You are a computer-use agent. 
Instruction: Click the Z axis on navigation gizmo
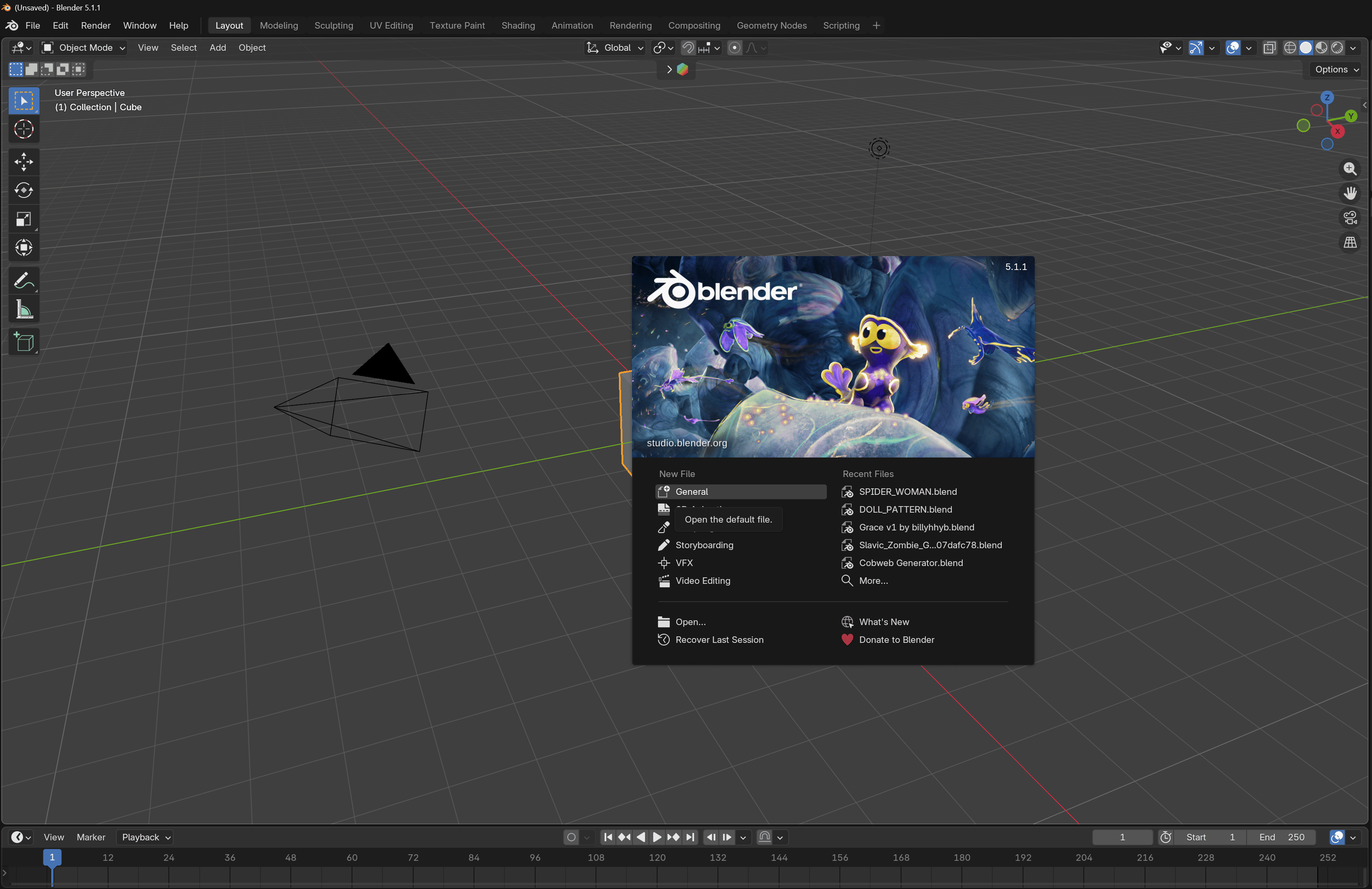(x=1326, y=97)
